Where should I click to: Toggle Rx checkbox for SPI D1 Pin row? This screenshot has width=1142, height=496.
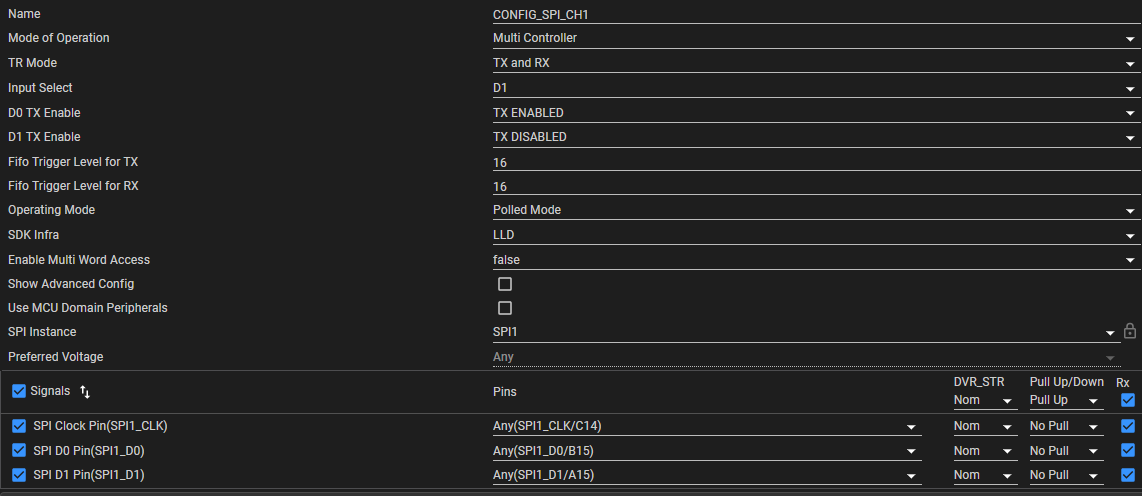tap(1128, 476)
